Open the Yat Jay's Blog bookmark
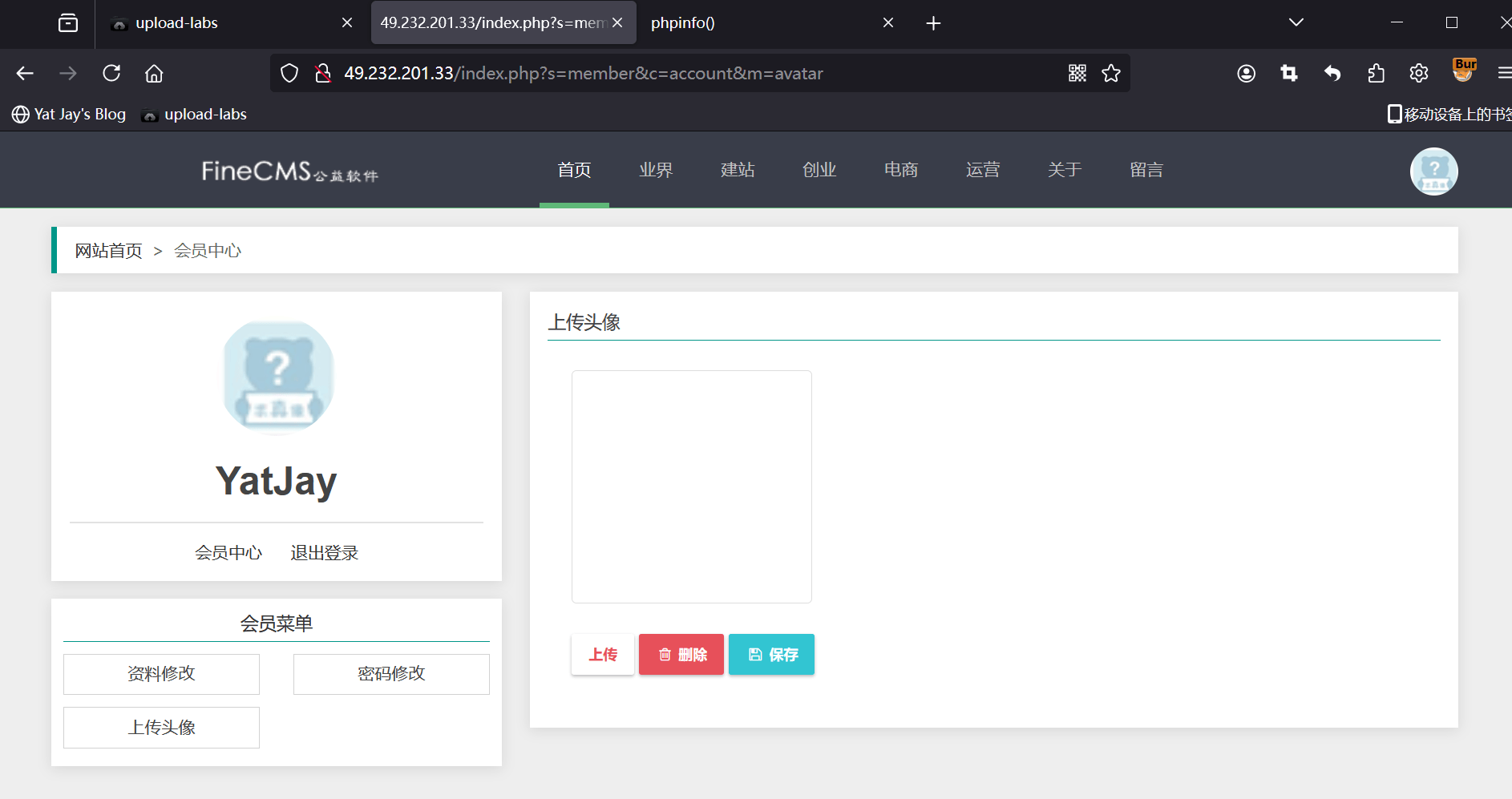The width and height of the screenshot is (1512, 799). coord(69,115)
